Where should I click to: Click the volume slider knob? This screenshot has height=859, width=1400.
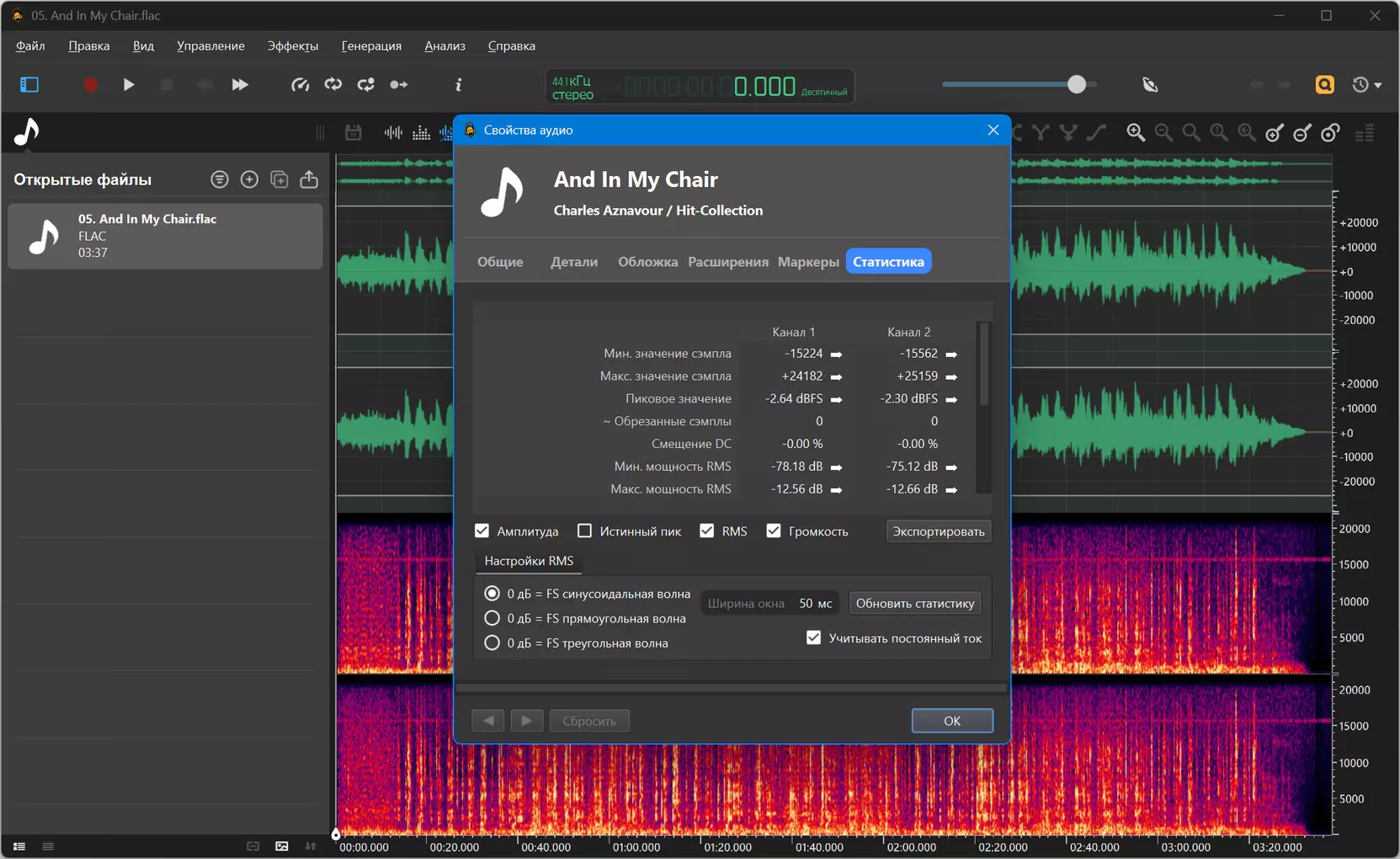tap(1077, 84)
